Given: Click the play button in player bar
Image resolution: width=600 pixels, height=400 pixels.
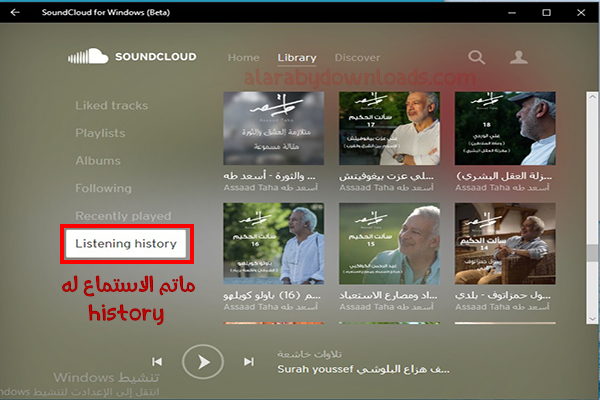Looking at the screenshot, I should click(x=203, y=362).
